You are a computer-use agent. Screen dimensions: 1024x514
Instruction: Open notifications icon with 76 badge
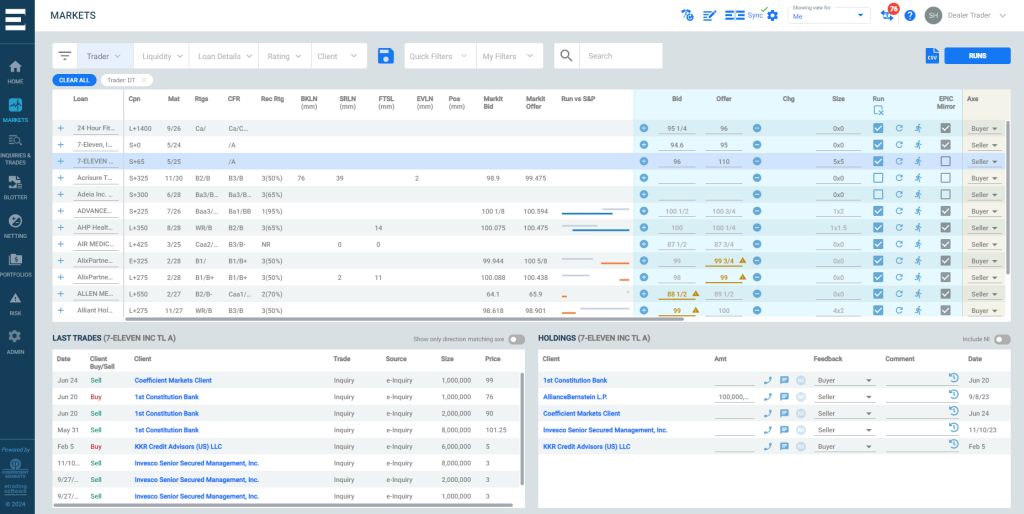point(887,15)
